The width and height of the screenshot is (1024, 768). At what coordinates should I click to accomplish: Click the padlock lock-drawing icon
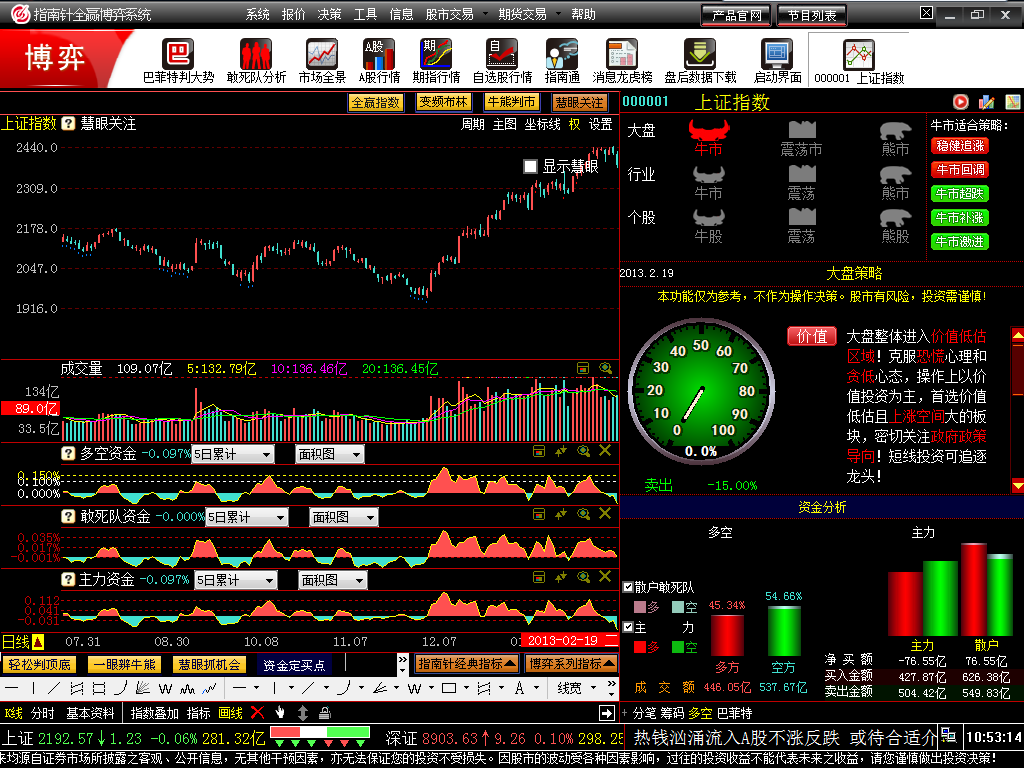pos(325,712)
